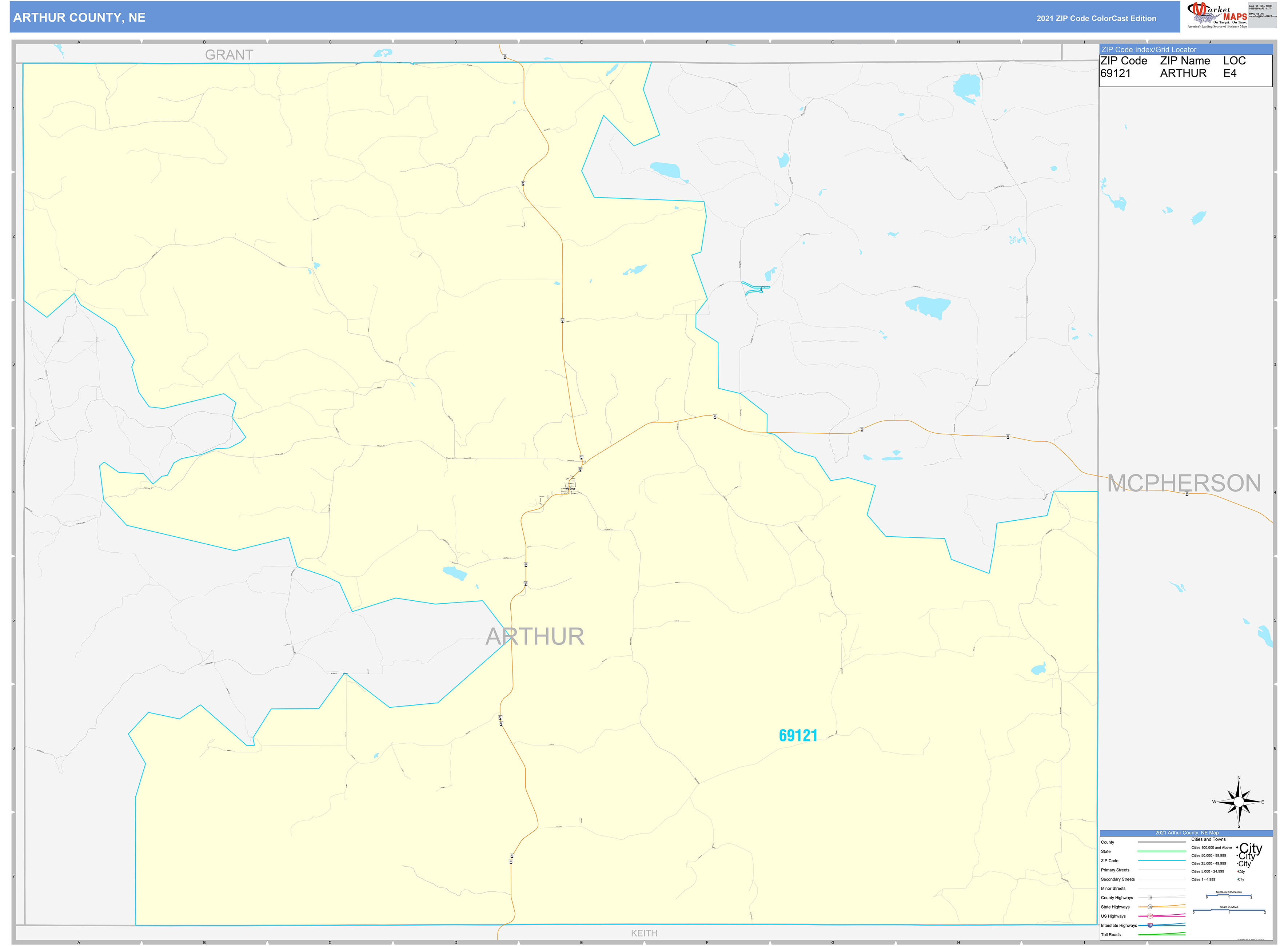Select the ARTHUR COUNTY, NE title bar
Screen dimensions: 1288x946
point(80,18)
